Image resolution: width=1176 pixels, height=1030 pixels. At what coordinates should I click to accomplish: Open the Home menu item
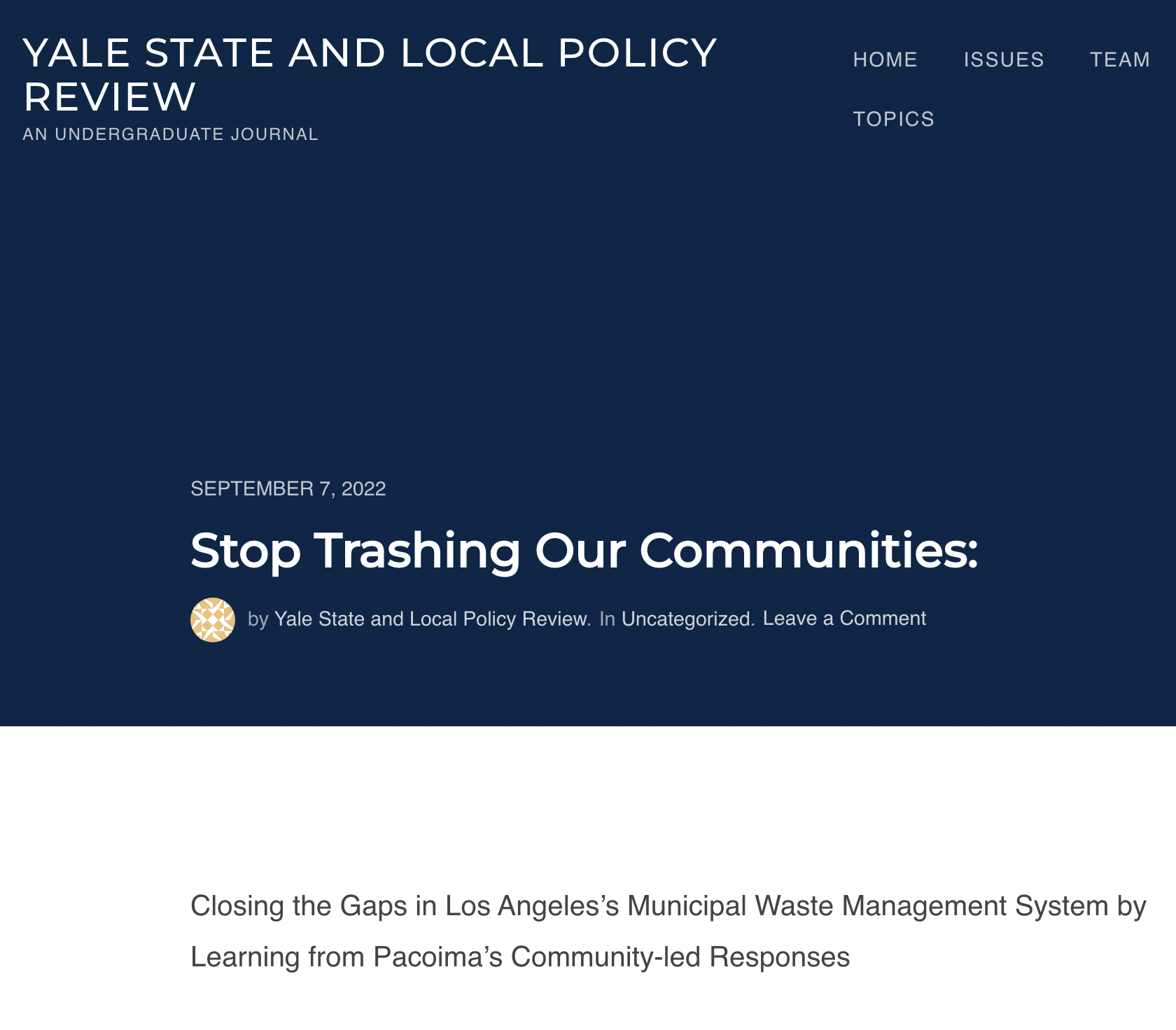pos(885,59)
